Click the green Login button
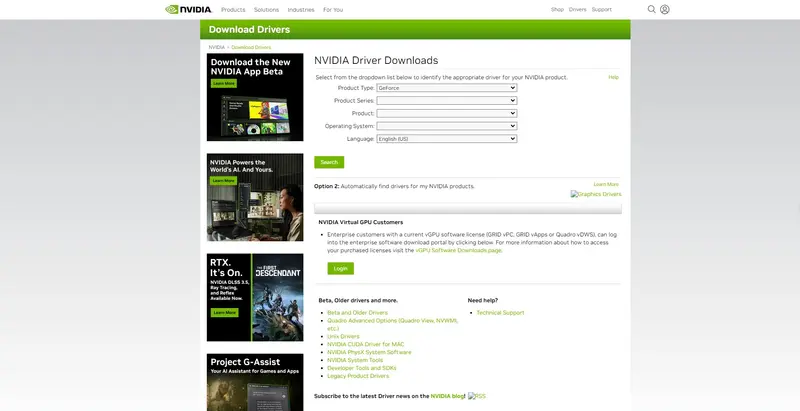This screenshot has height=411, width=800. [x=340, y=268]
